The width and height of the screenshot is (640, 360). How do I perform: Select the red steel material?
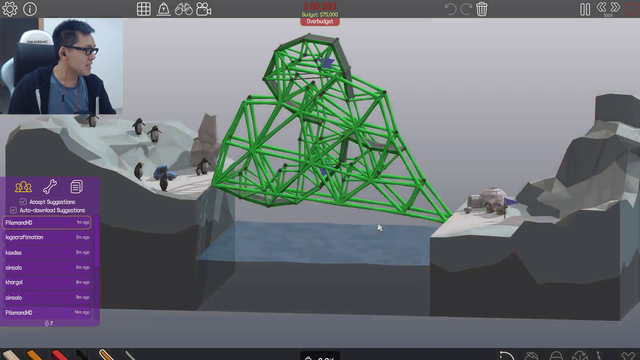click(59, 355)
